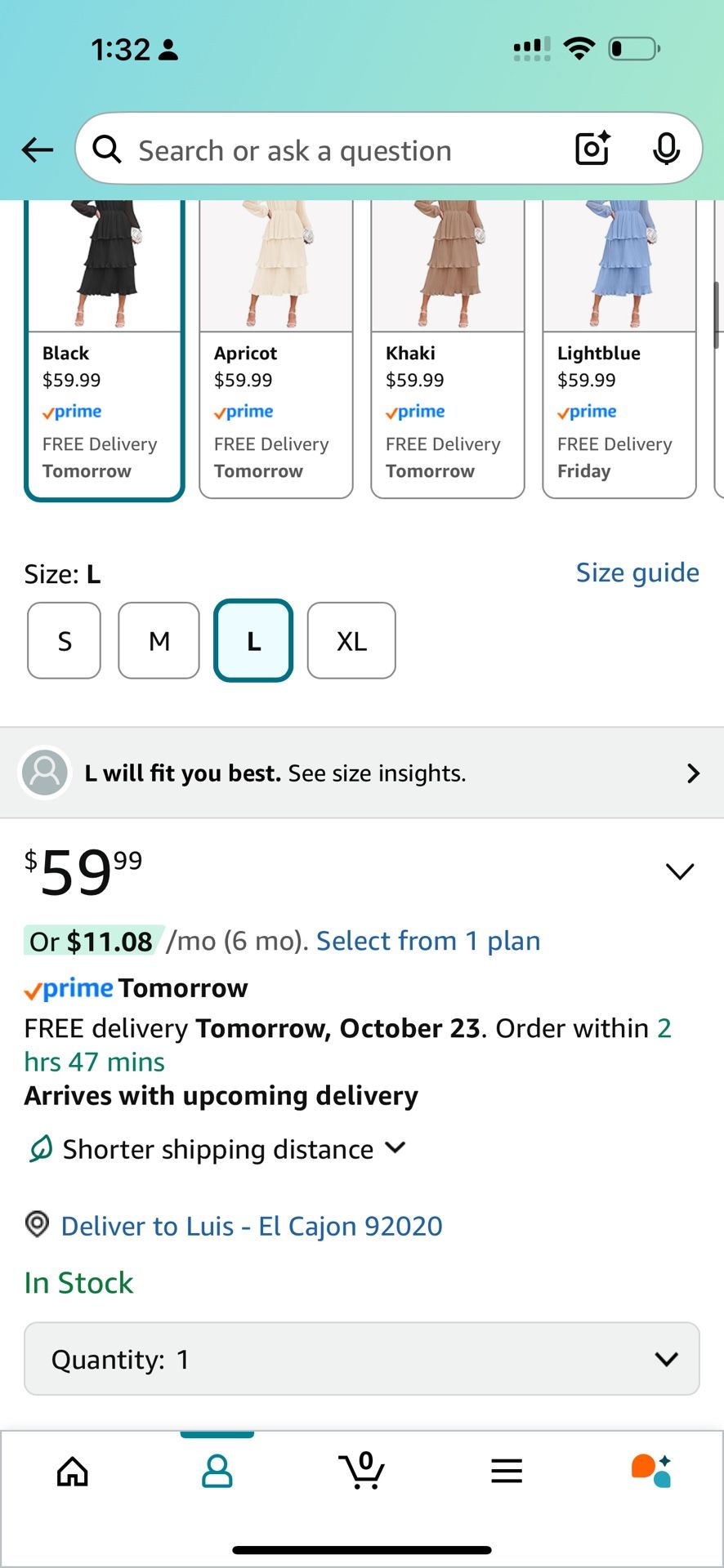Launch the Rufus AI assistant icon
The image size is (724, 1568).
pyautogui.click(x=651, y=1472)
